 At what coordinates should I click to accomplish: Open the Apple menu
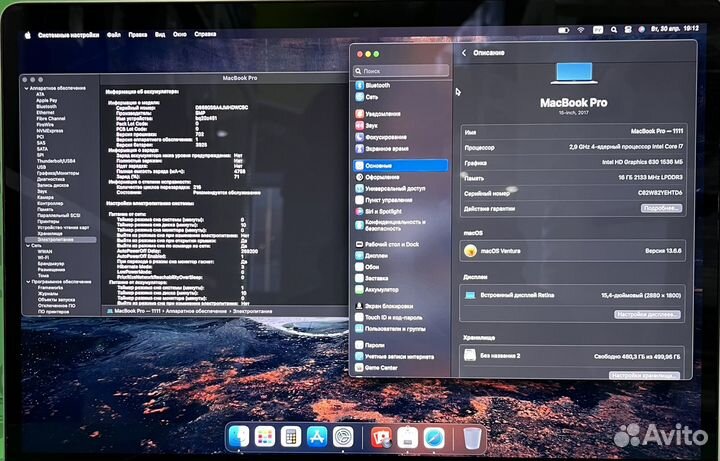28,35
